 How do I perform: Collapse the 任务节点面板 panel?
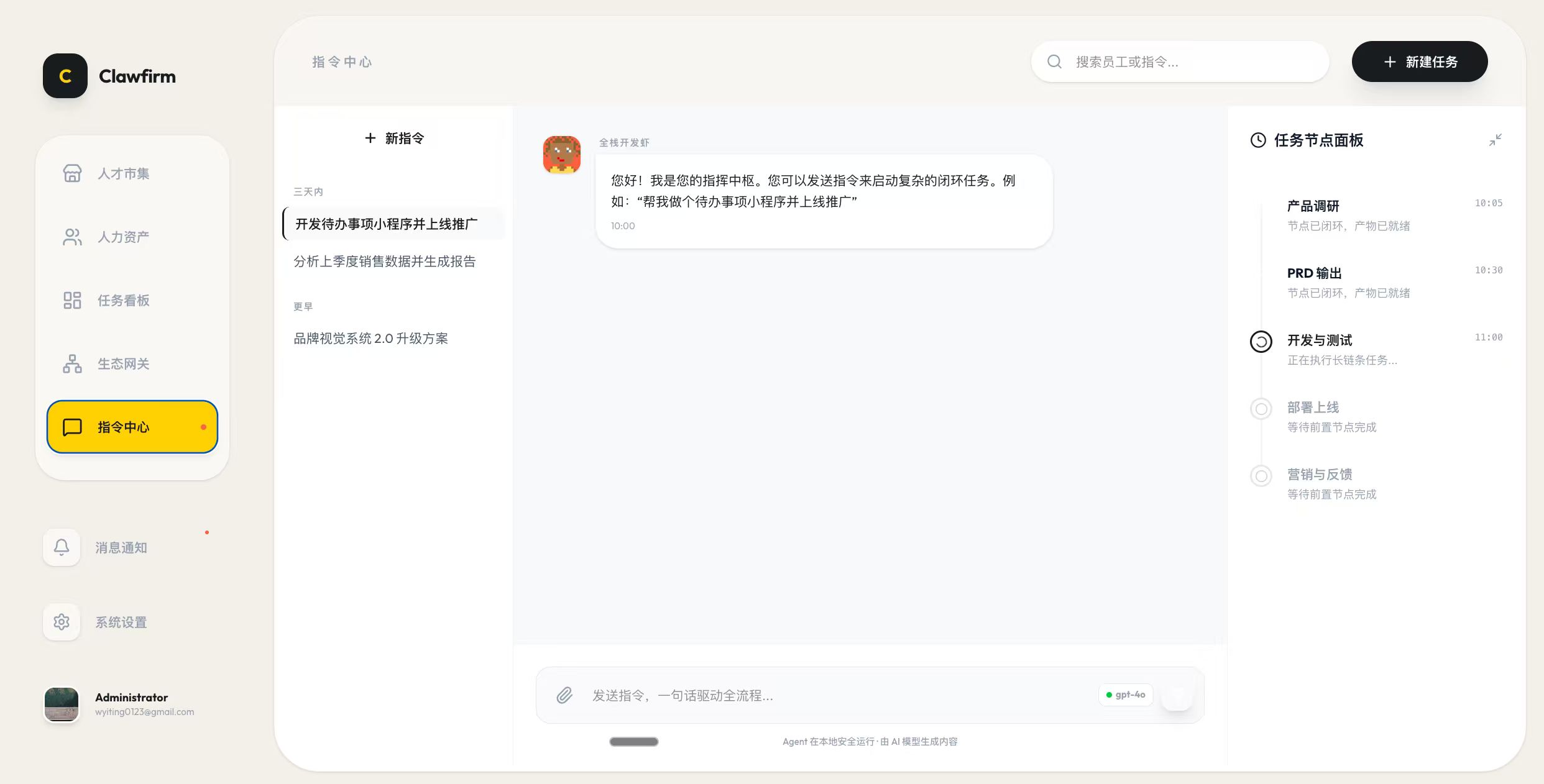1496,140
